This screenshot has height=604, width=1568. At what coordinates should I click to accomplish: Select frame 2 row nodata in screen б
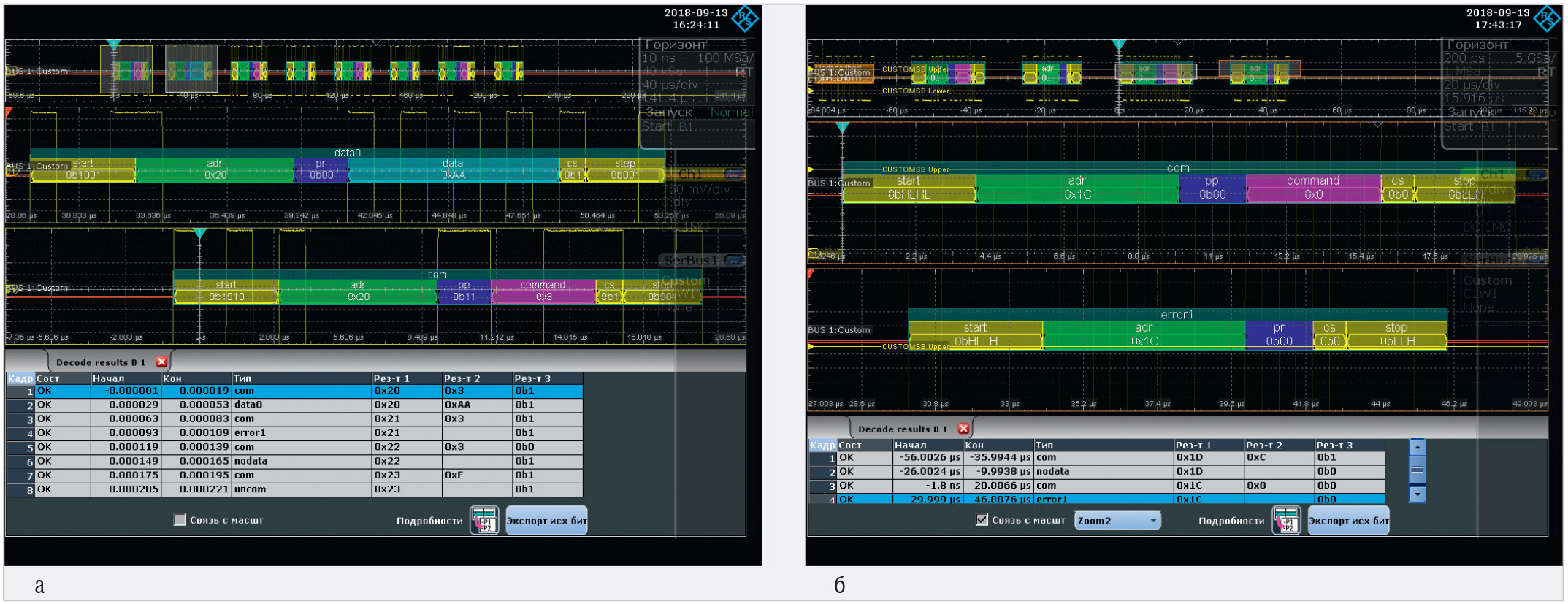pos(1096,472)
